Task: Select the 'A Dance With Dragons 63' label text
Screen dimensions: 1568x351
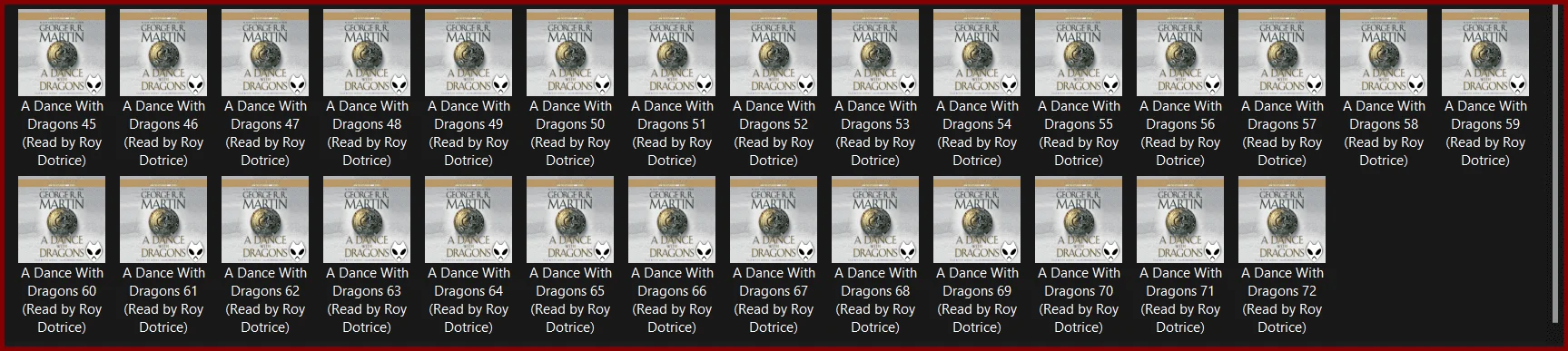Action: click(367, 300)
